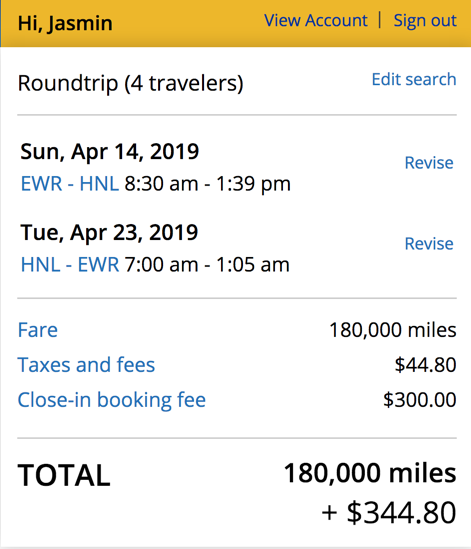The image size is (471, 549).
Task: Sign out of Jasmin's account
Action: (x=425, y=20)
